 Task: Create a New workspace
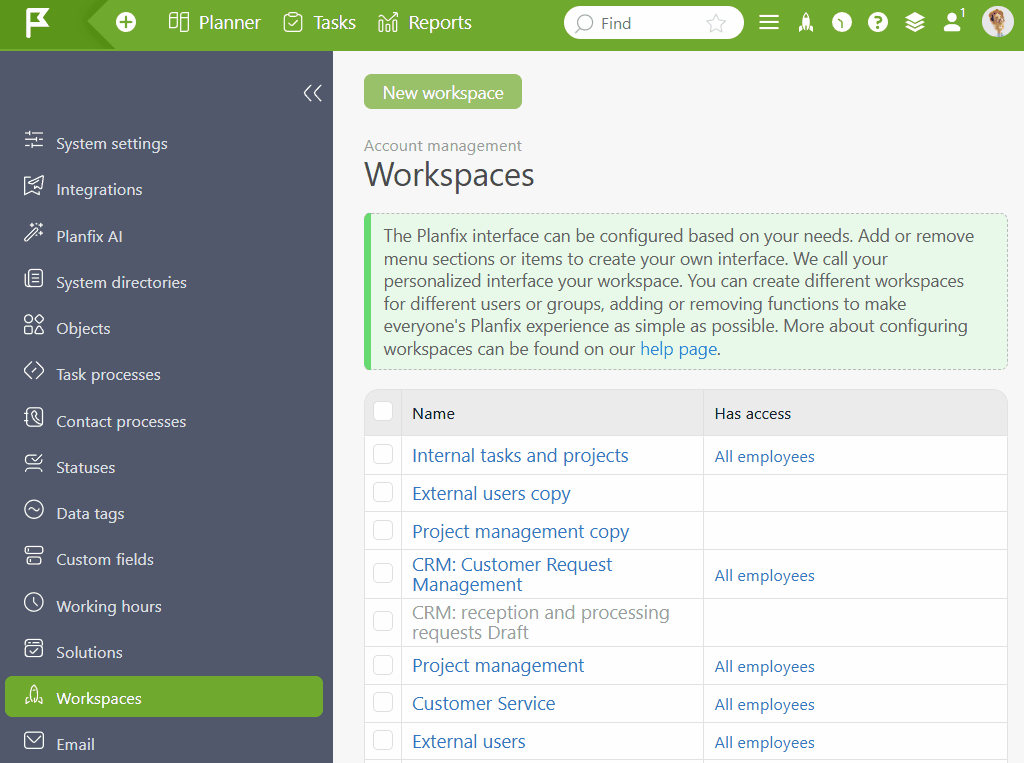point(443,92)
